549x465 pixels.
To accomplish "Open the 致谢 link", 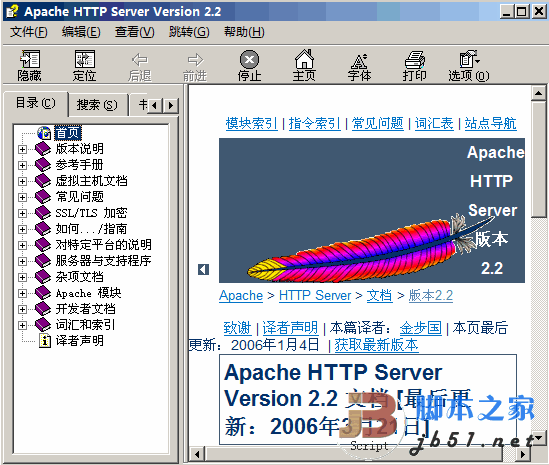I will point(237,328).
